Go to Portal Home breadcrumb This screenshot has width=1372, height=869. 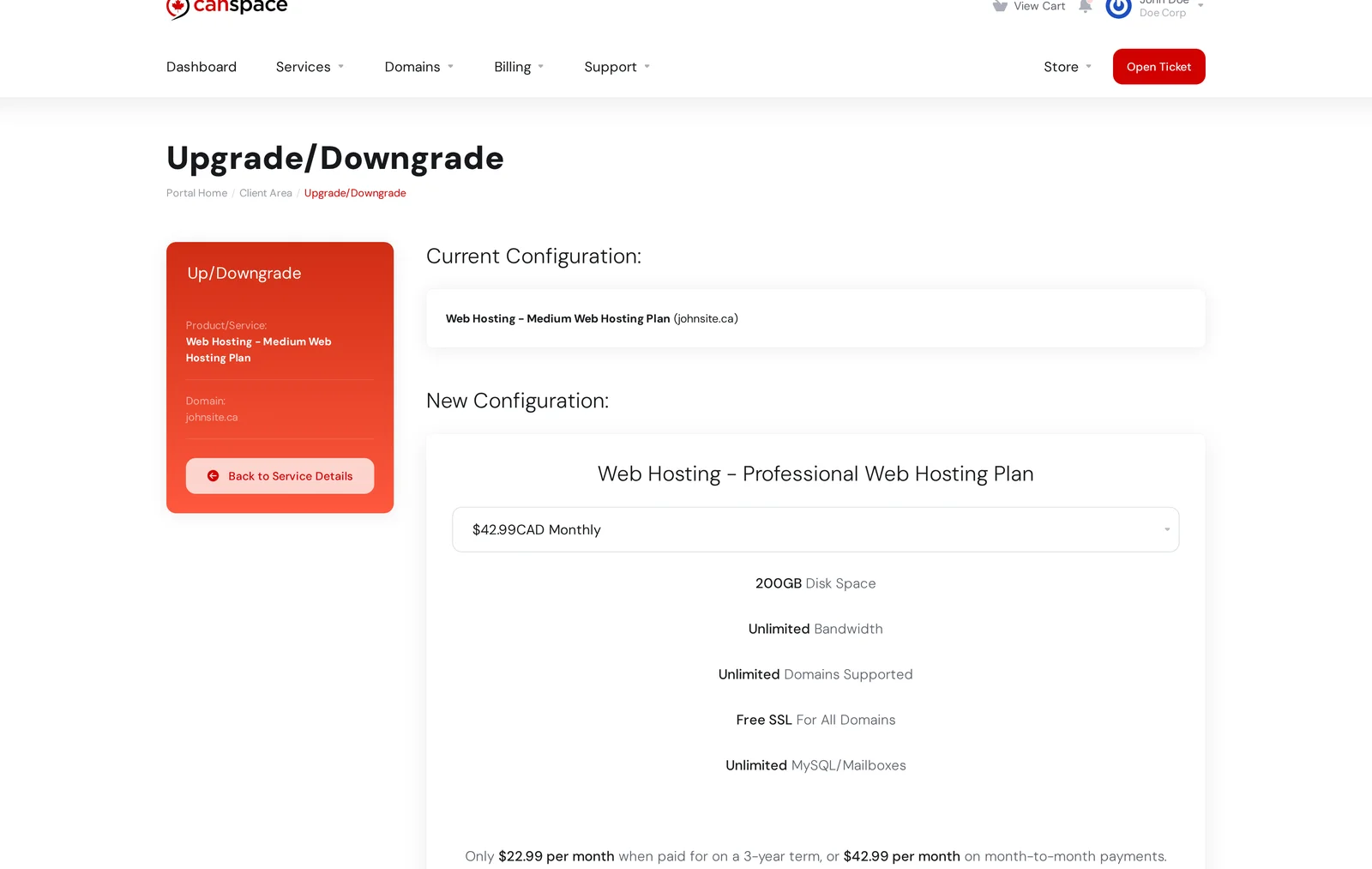click(x=196, y=193)
